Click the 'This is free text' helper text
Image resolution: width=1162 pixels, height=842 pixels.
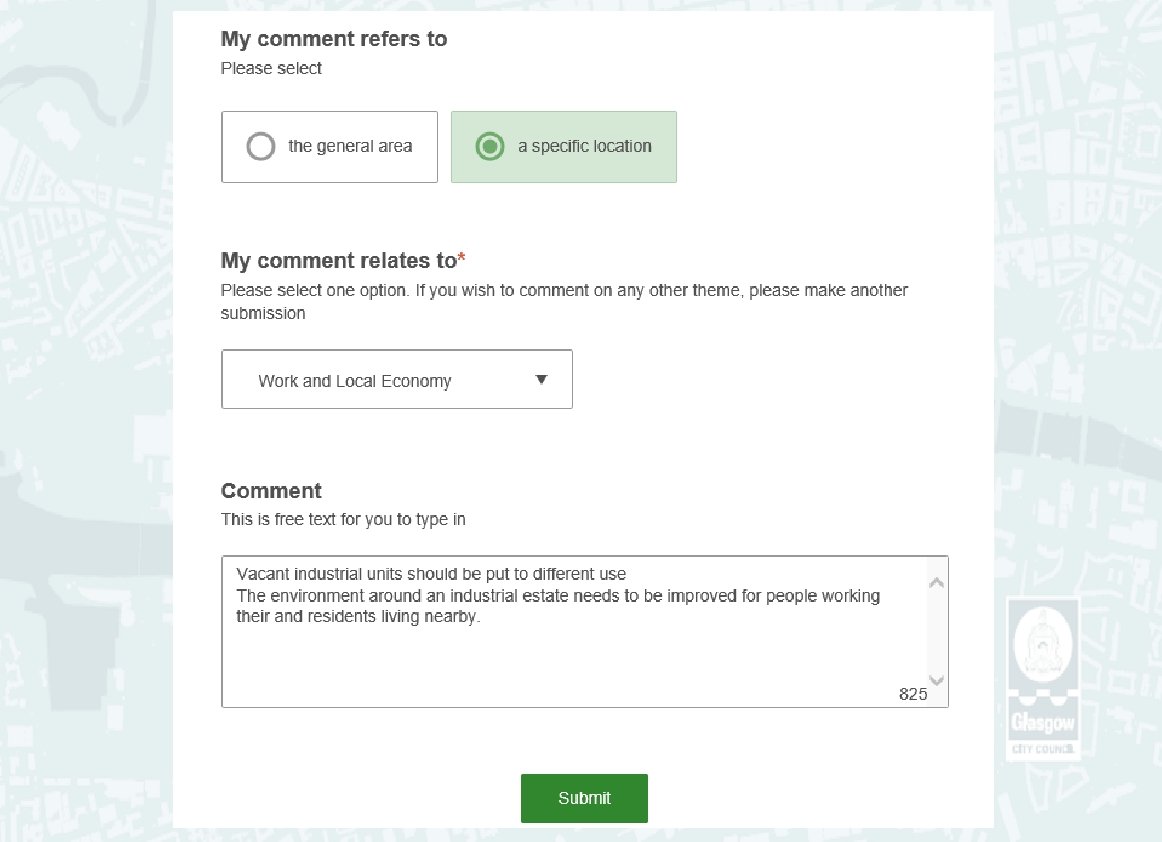pos(343,520)
